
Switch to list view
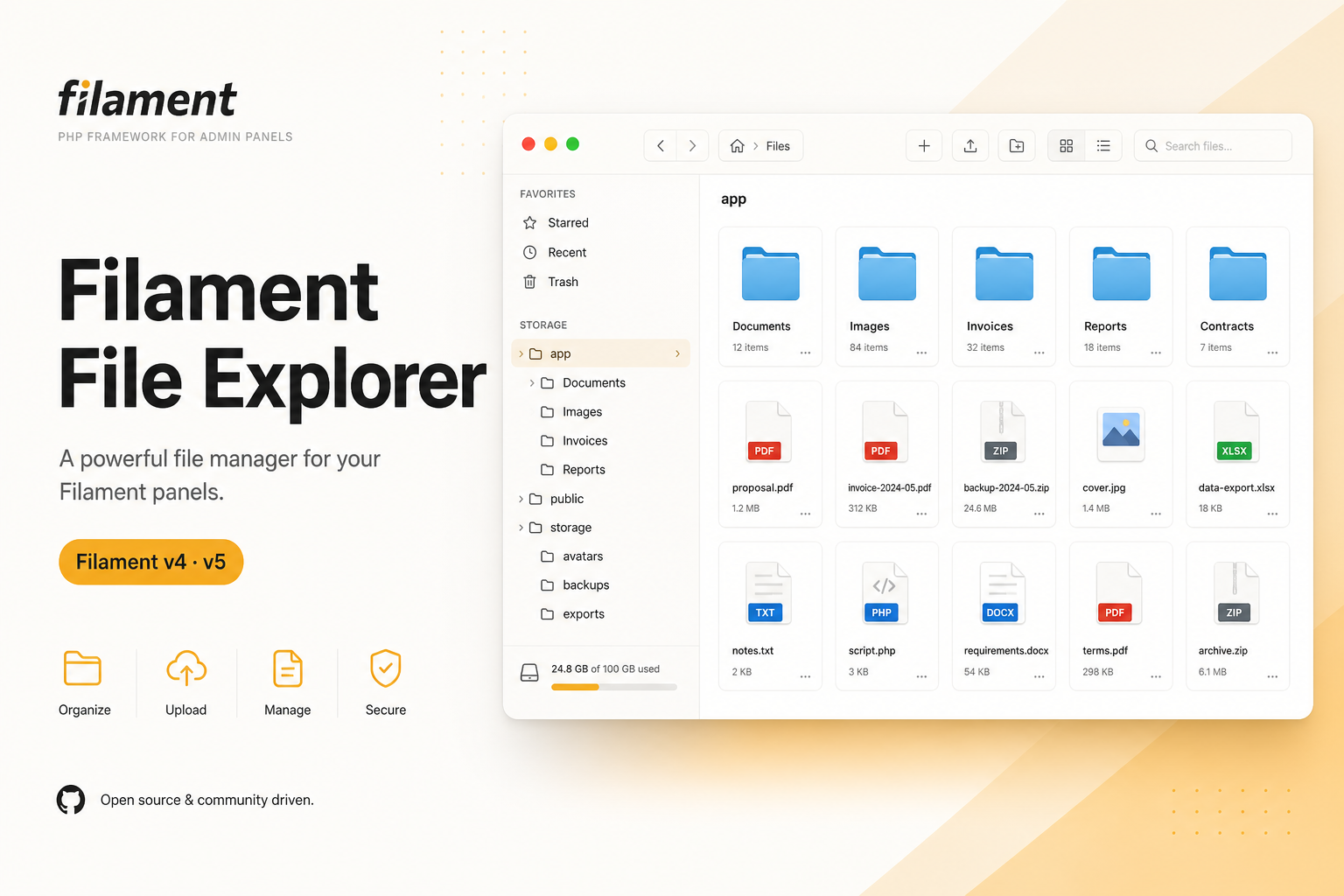(1103, 146)
